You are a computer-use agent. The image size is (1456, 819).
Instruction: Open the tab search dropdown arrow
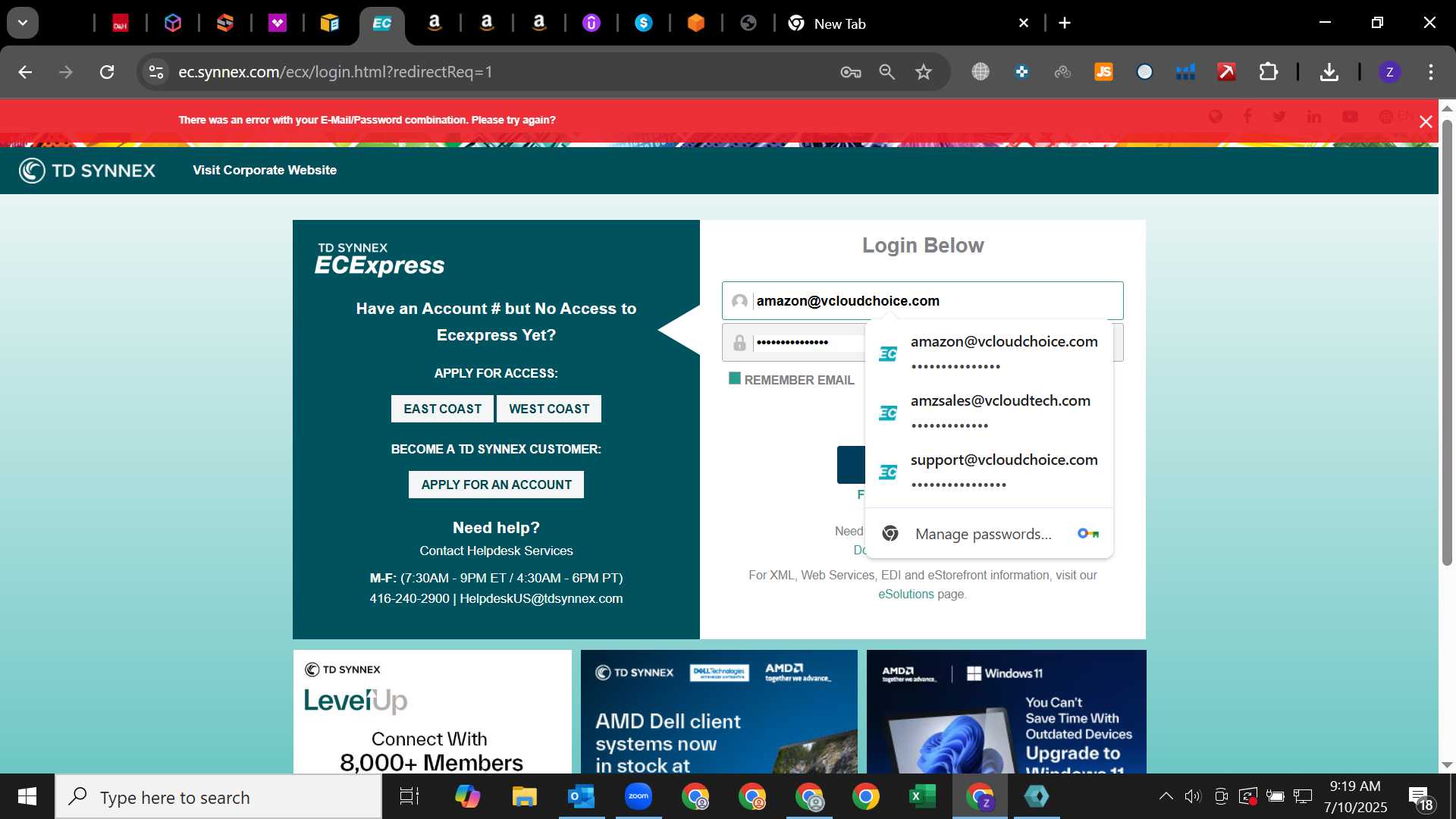(23, 23)
